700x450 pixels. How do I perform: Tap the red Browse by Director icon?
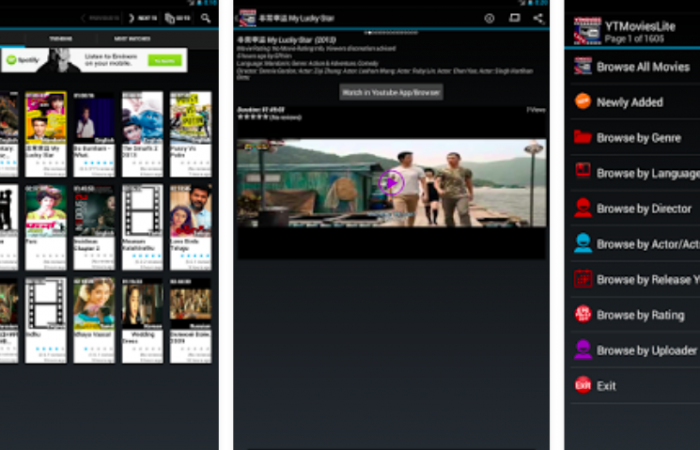coord(582,208)
